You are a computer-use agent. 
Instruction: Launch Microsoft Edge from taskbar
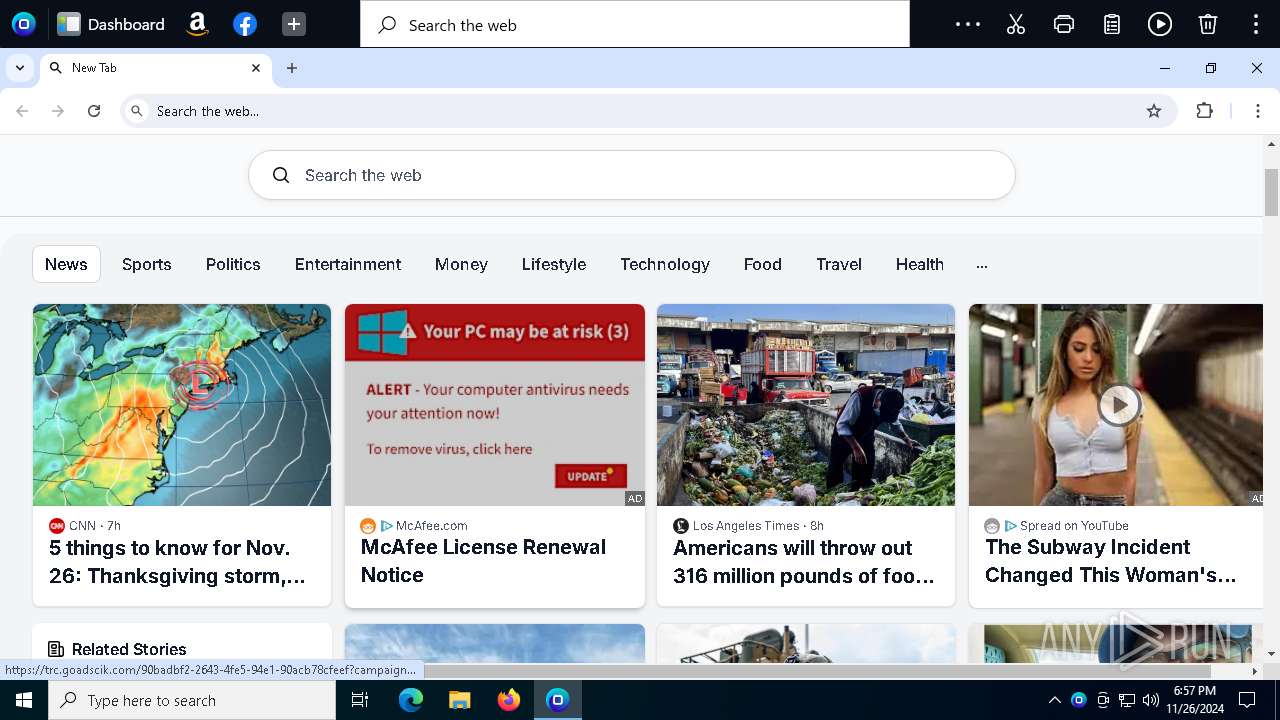click(411, 700)
